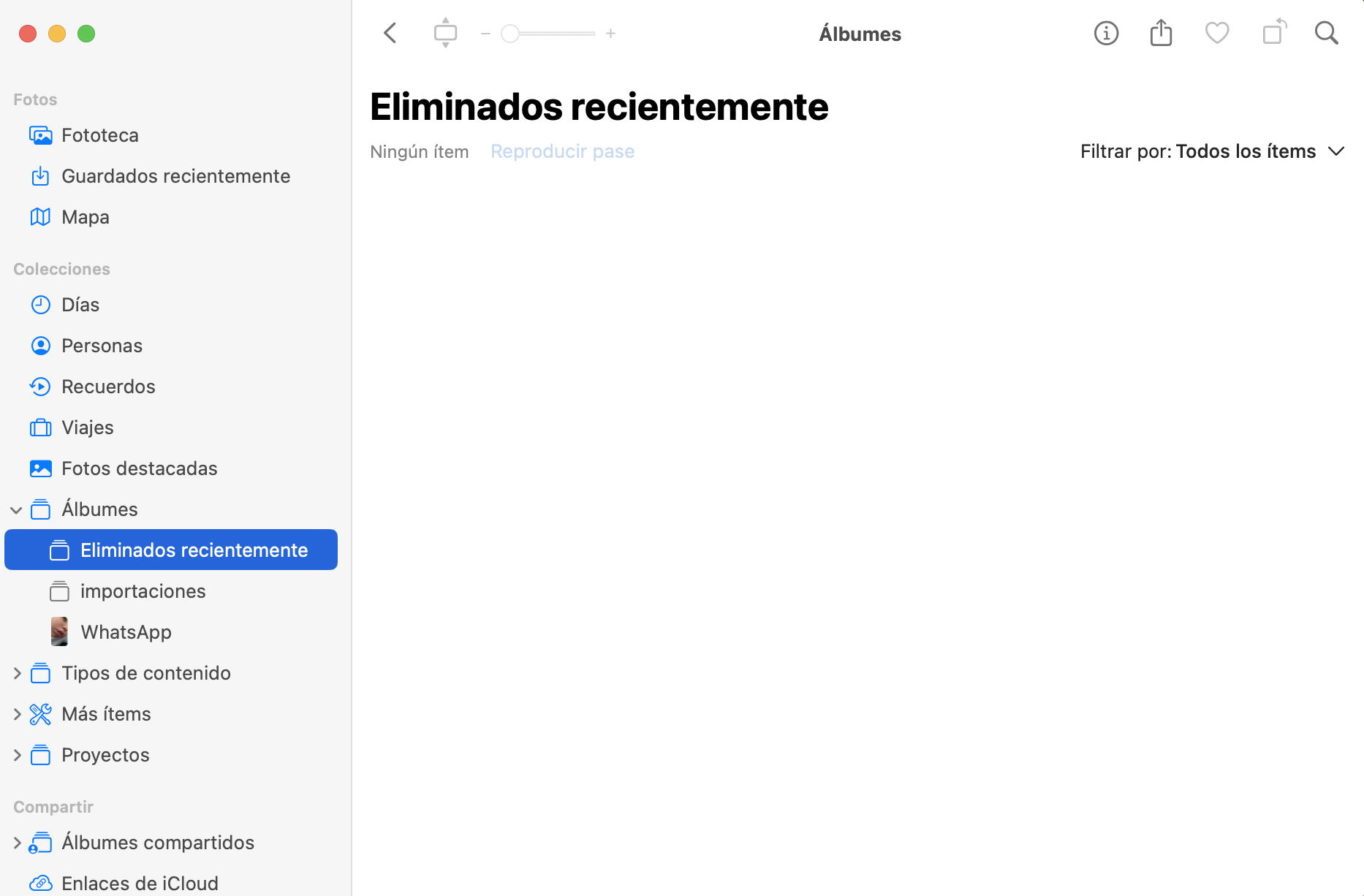
Task: Select the importaciones album
Action: tap(143, 591)
